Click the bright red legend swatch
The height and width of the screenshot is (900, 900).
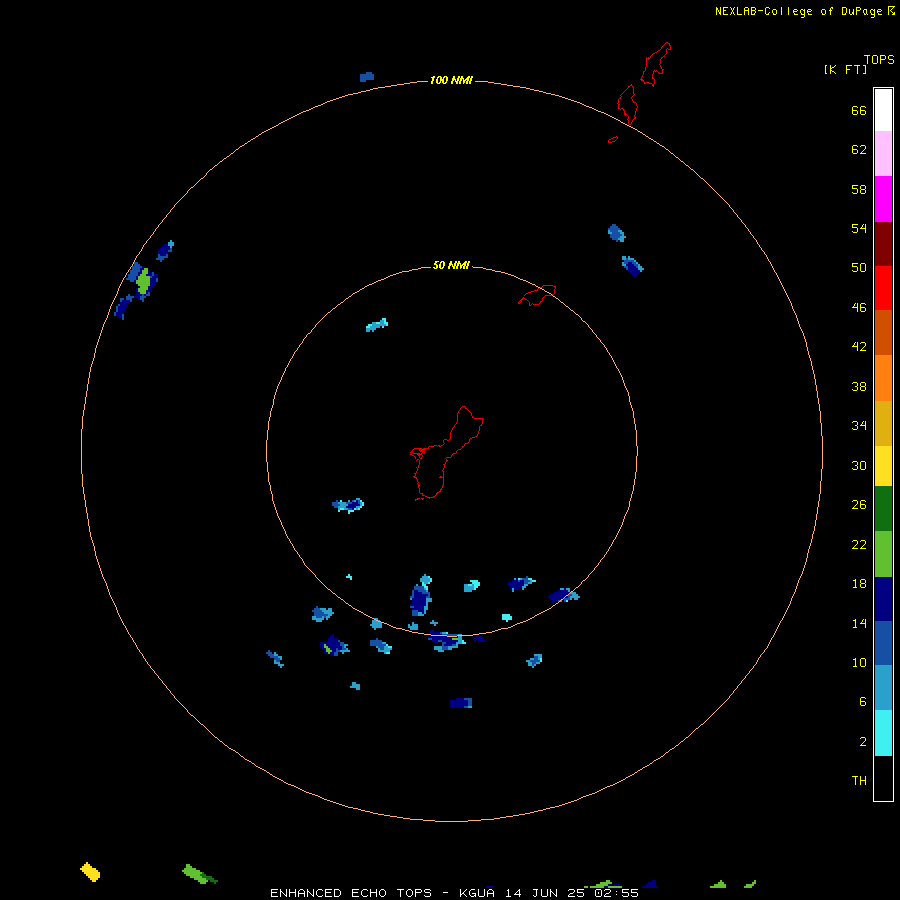[883, 288]
